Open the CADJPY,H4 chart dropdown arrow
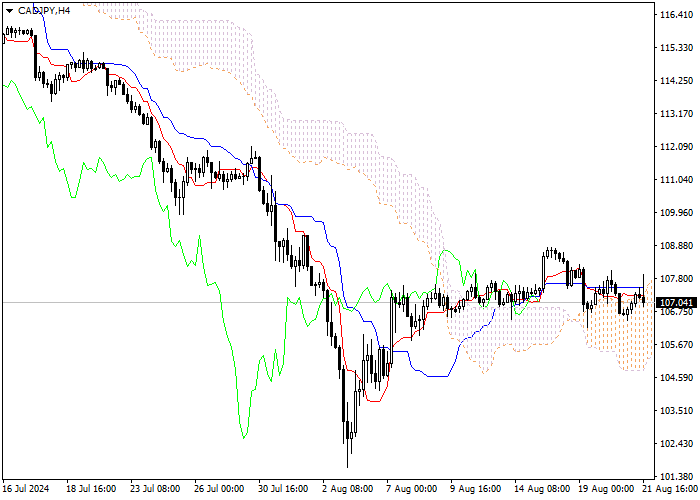This screenshot has height=500, width=700. pos(9,11)
